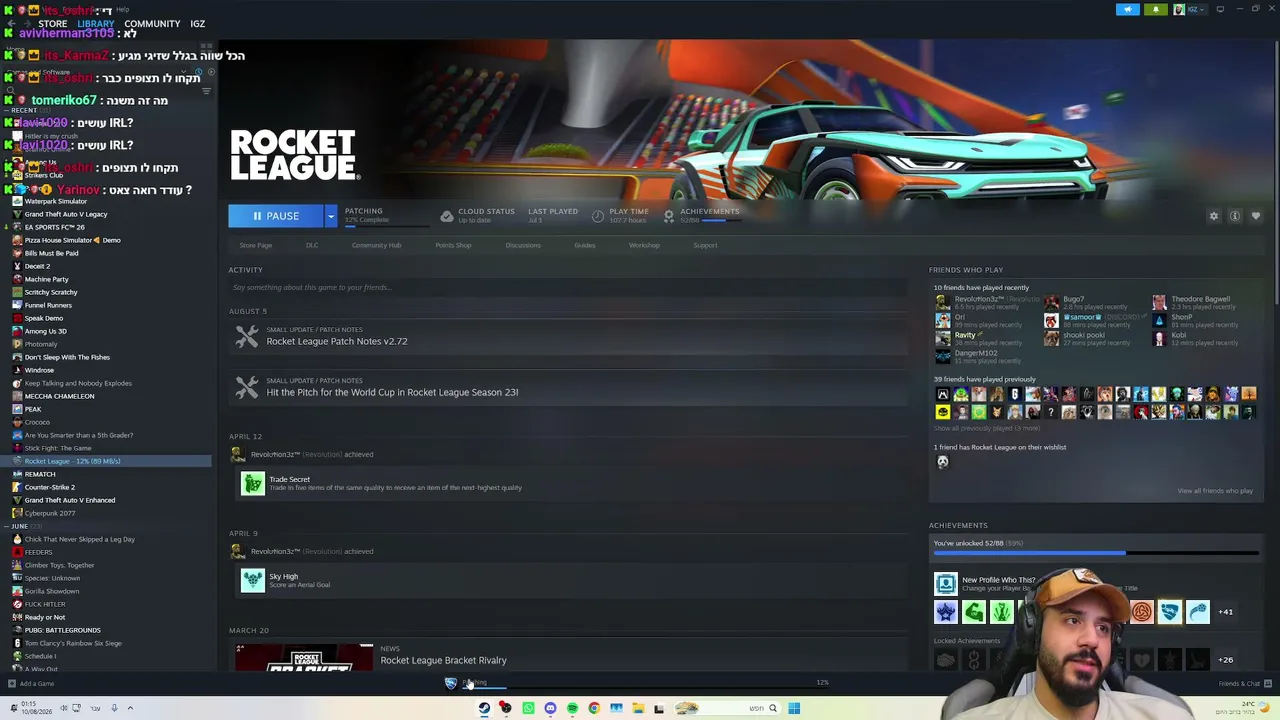The width and height of the screenshot is (1280, 720).
Task: Open the Manage gear for Rocket League
Action: click(1214, 216)
